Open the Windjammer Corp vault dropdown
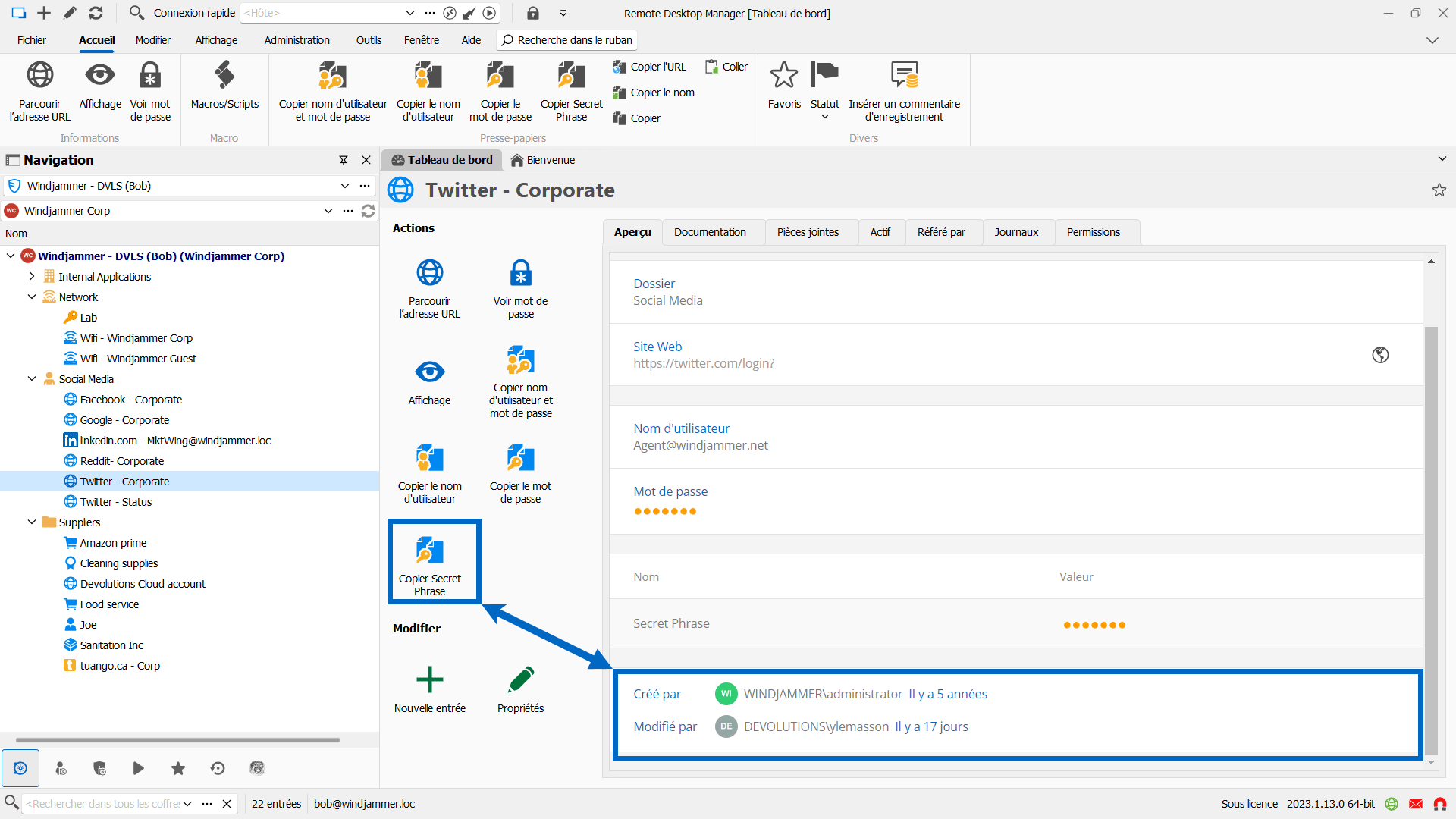 [x=328, y=211]
